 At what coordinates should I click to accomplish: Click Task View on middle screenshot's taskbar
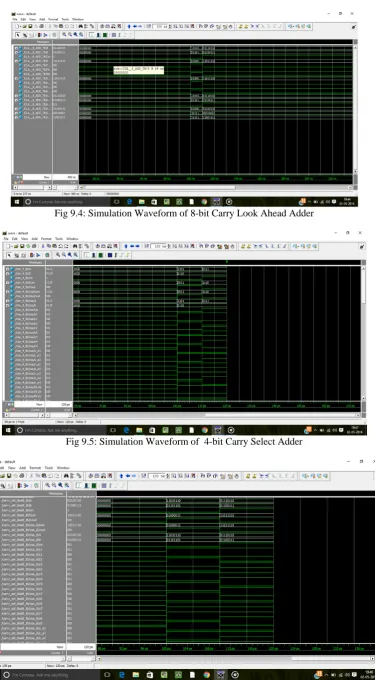pos(113,430)
